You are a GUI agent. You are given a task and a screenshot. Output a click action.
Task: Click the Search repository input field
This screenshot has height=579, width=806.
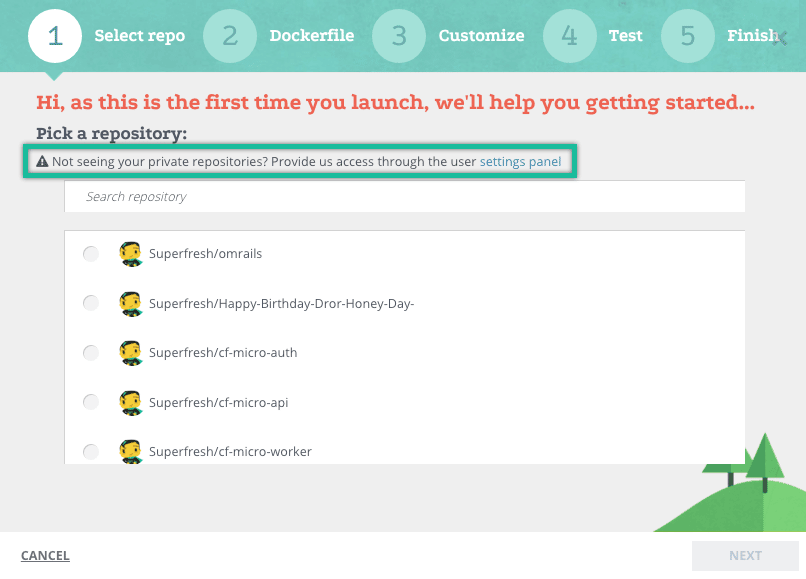click(x=404, y=197)
